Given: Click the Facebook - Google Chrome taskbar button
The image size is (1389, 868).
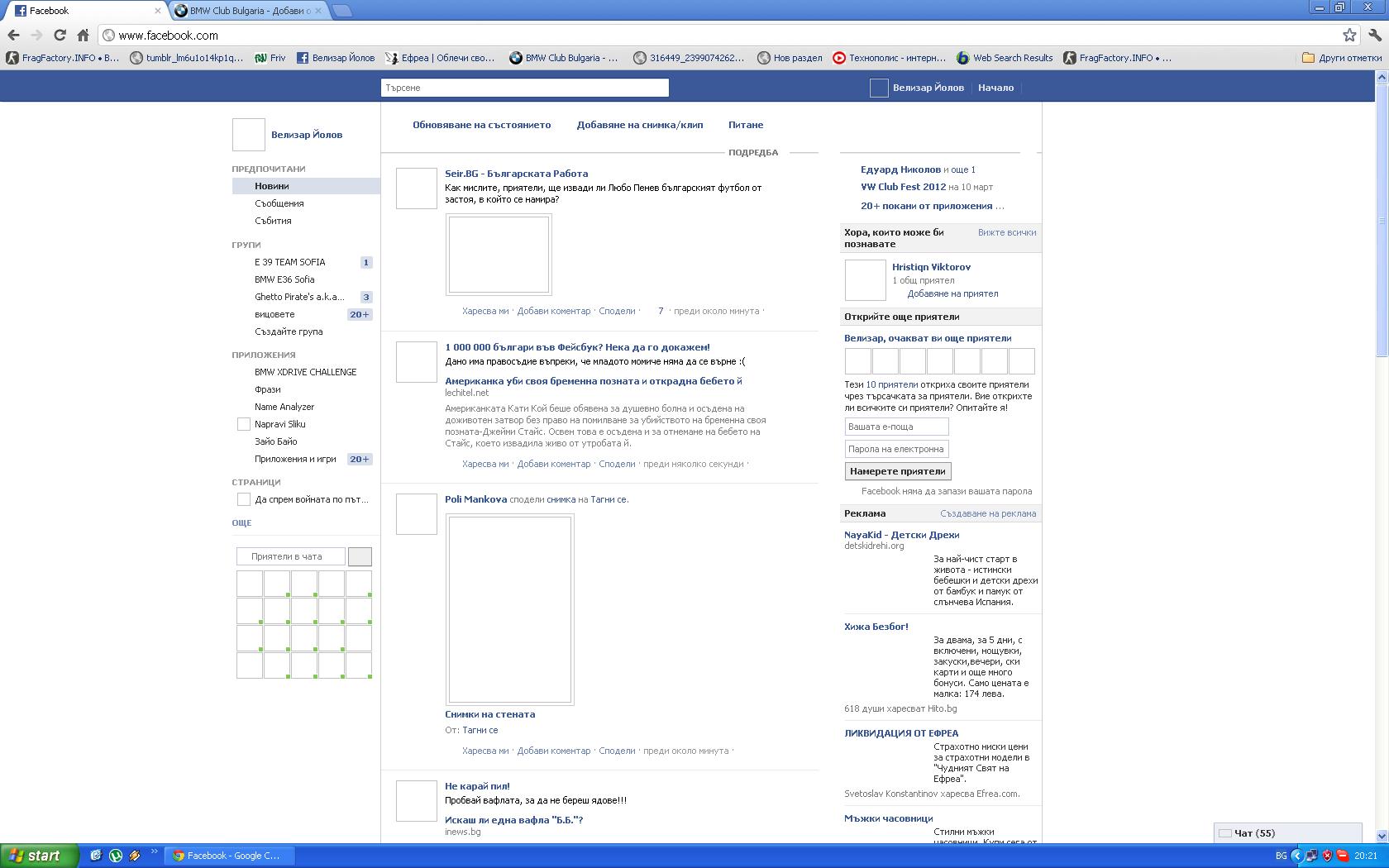Looking at the screenshot, I should pyautogui.click(x=229, y=856).
